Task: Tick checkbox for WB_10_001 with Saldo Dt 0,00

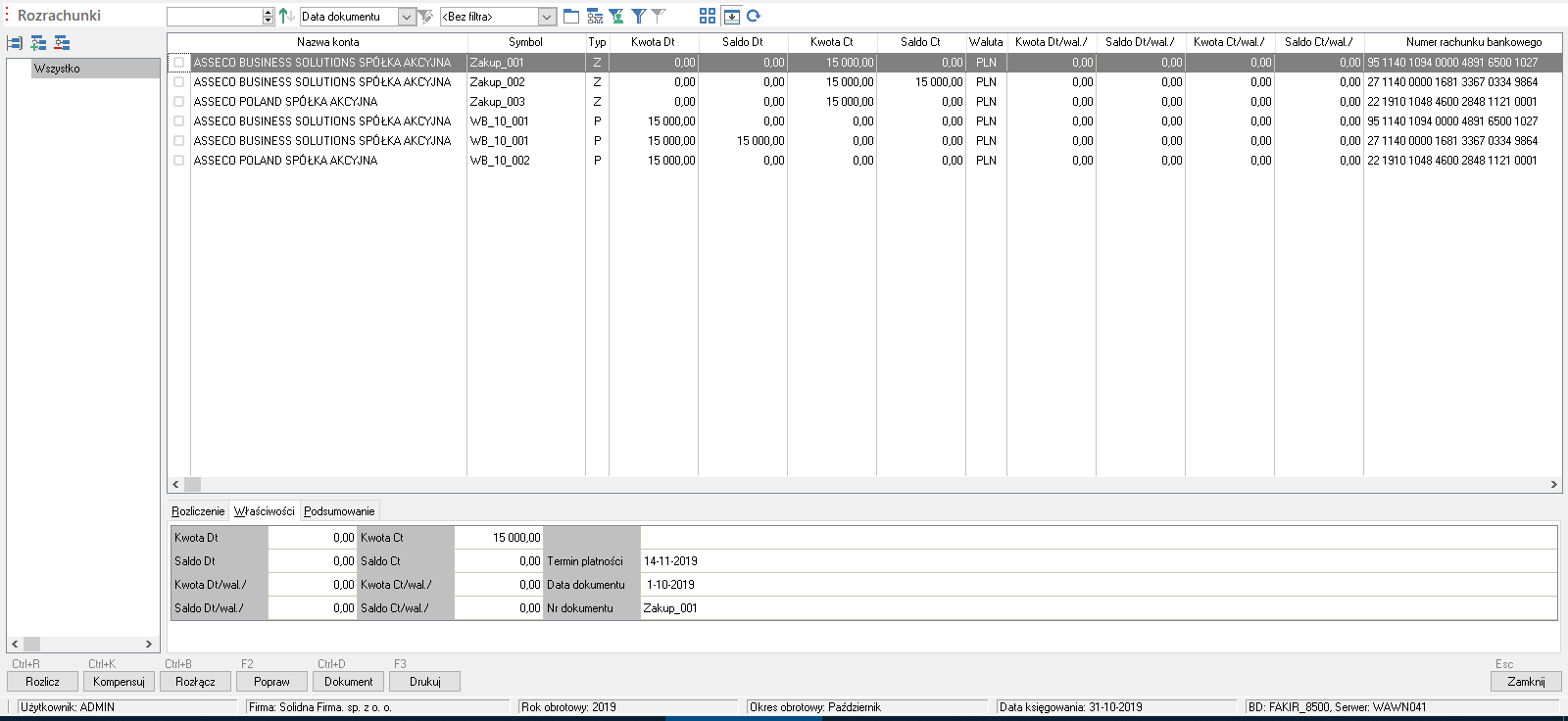Action: tap(179, 120)
